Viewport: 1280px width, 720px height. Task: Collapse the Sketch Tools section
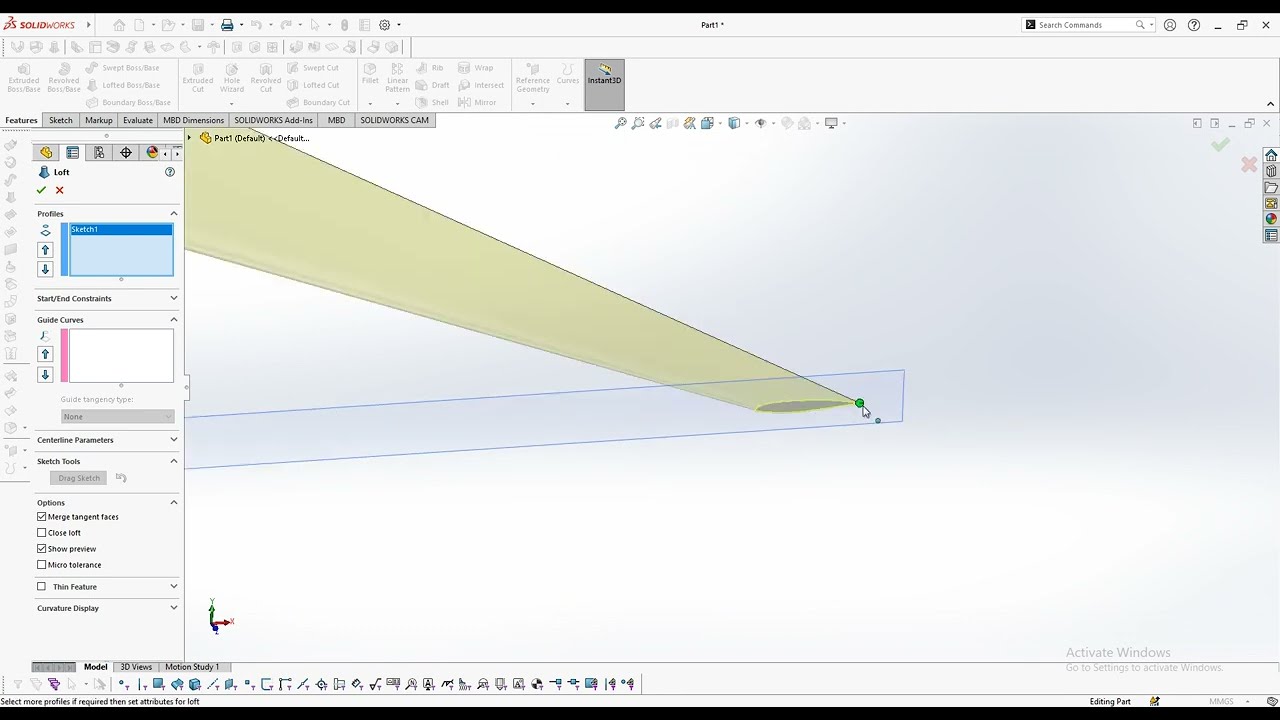click(173, 461)
